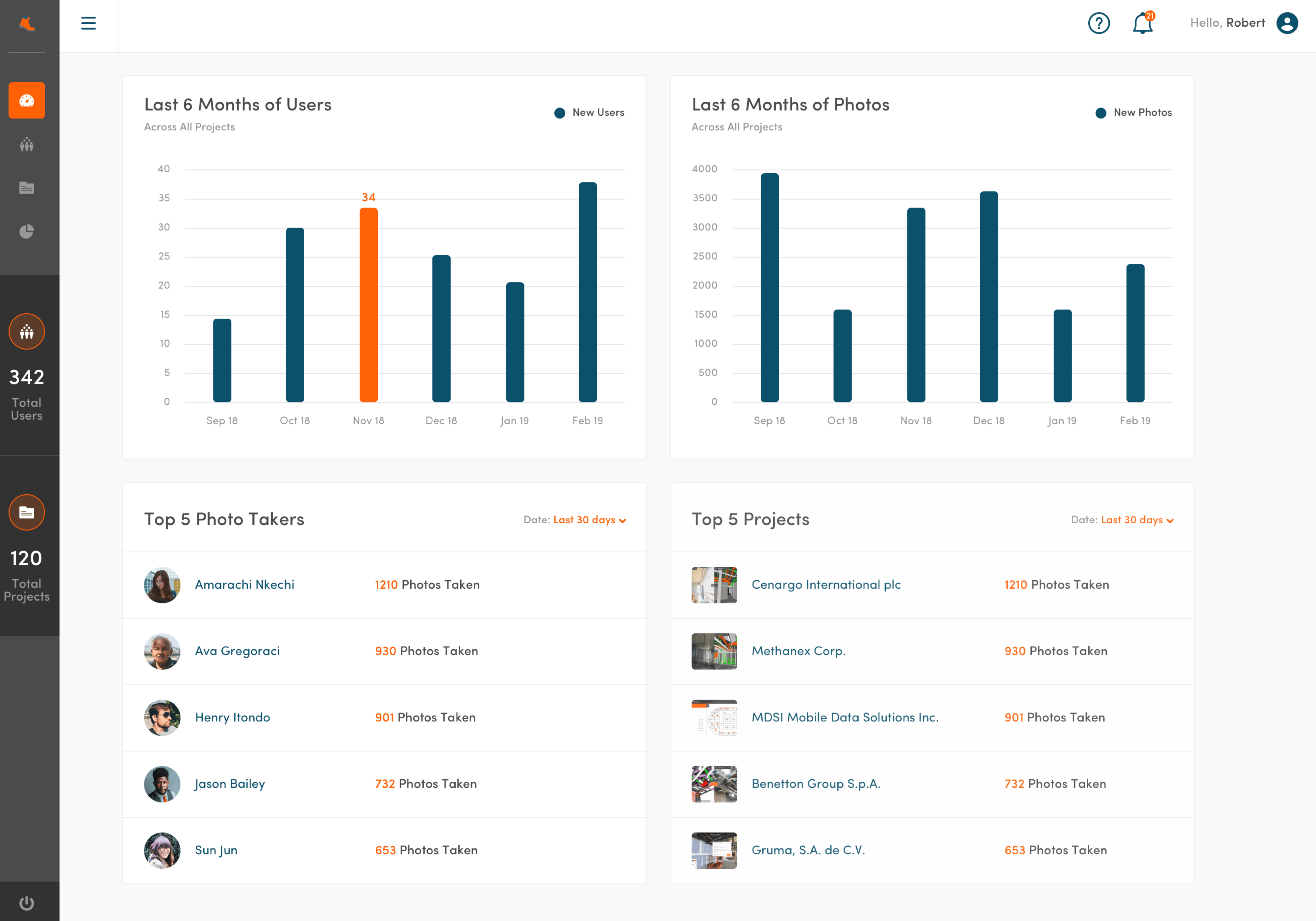Click the Hello, Robert greeting
Screen dimensions: 1316x921
click(x=1227, y=23)
